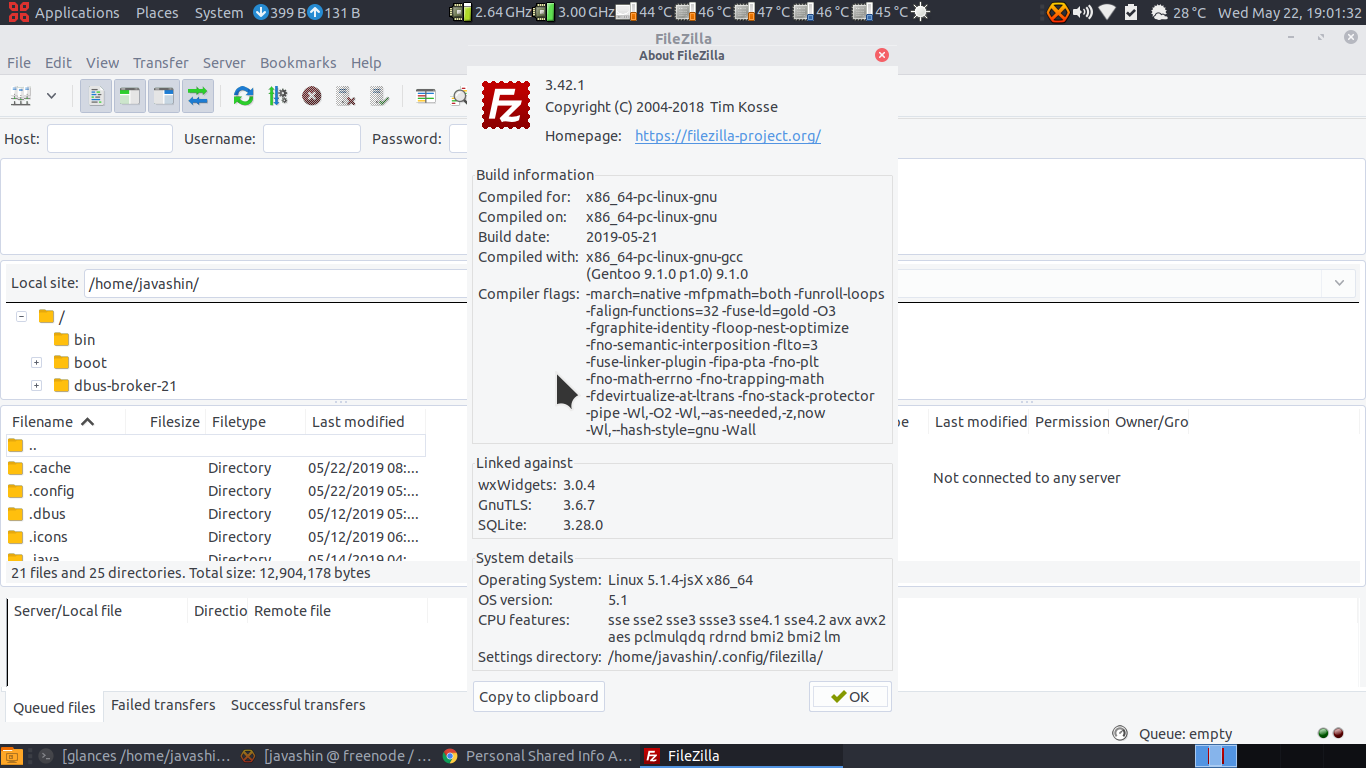Open the Help menu
Image resolution: width=1366 pixels, height=768 pixels.
click(366, 62)
